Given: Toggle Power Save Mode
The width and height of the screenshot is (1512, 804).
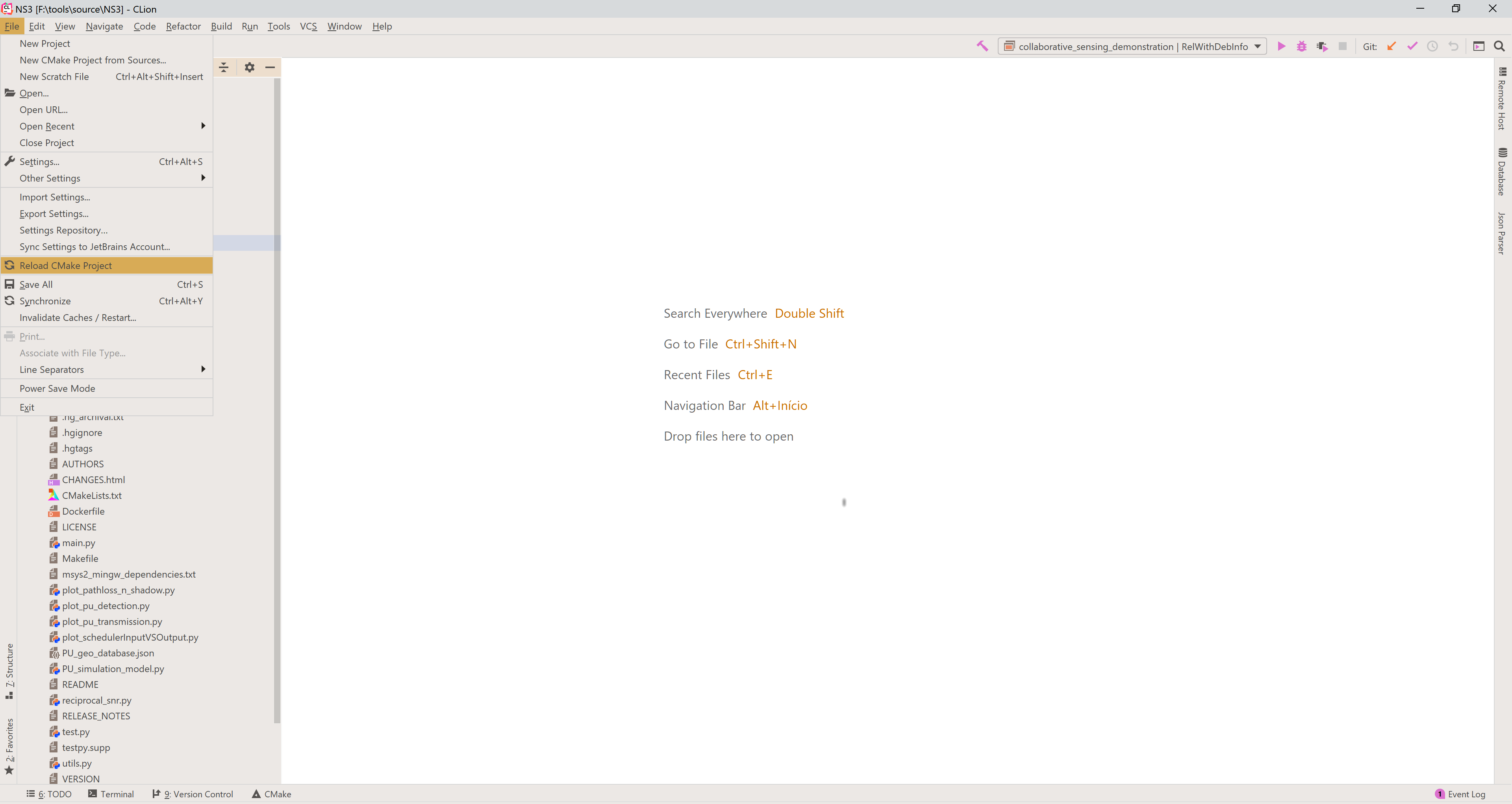Looking at the screenshot, I should [57, 389].
